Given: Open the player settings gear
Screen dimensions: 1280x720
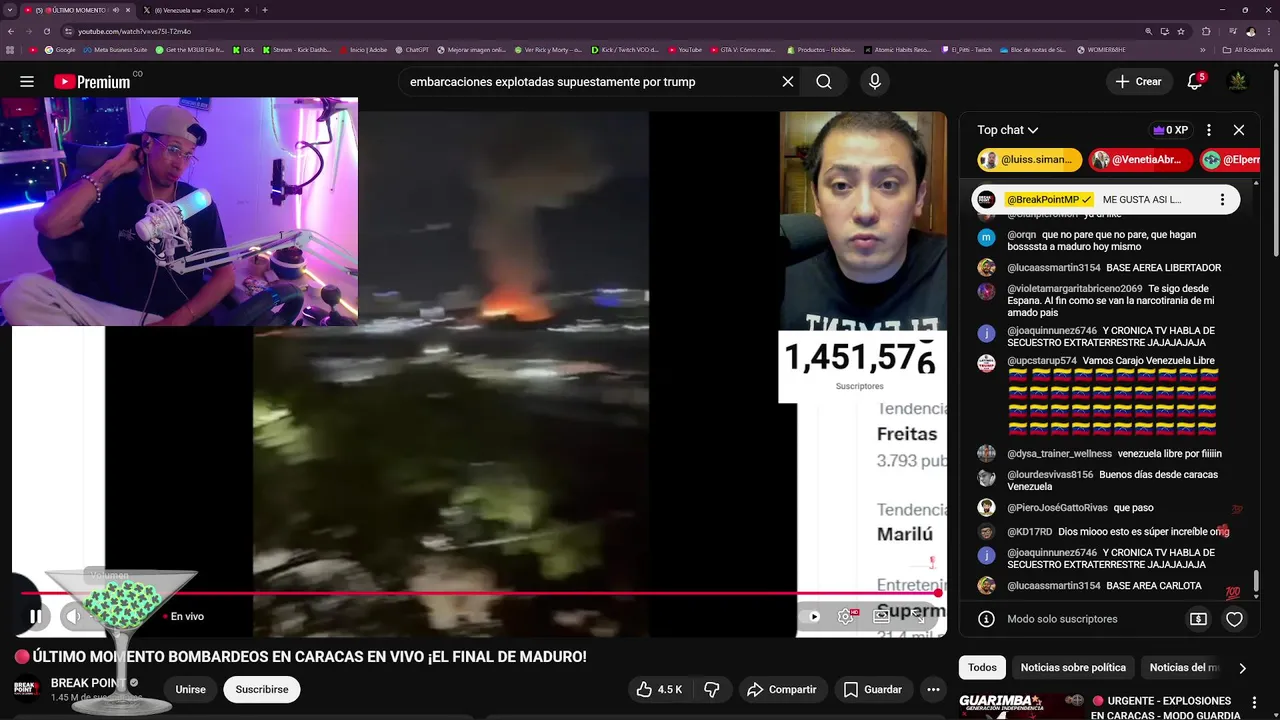Looking at the screenshot, I should pyautogui.click(x=846, y=617).
